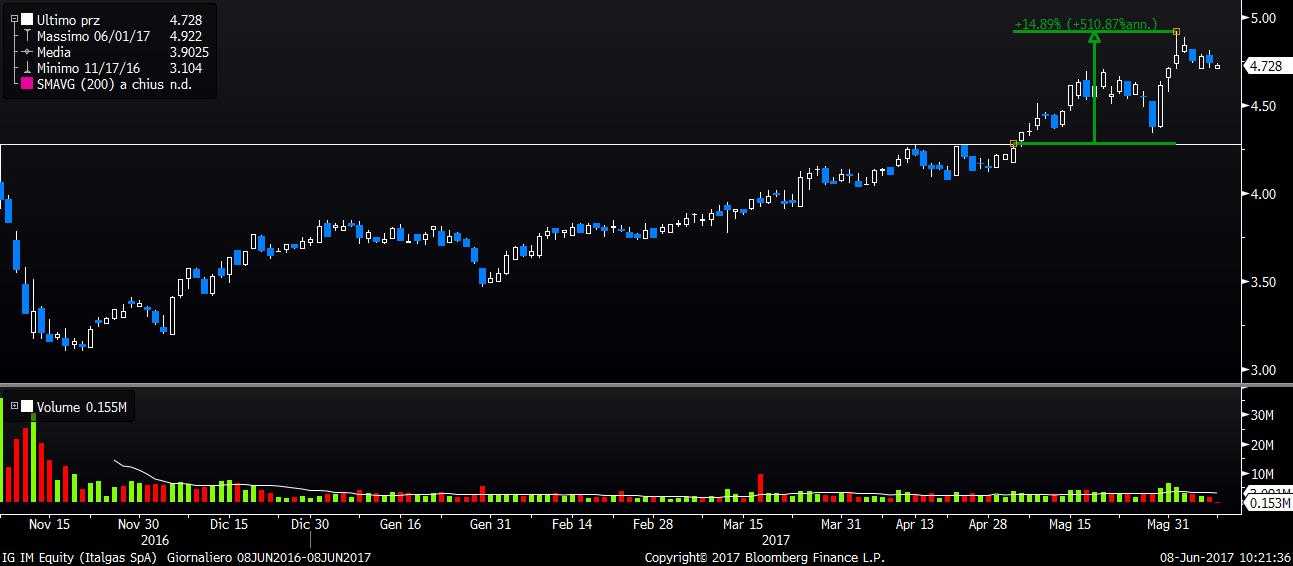Click the IG IM Equity (Italgas SpA) footer
Screen dimensions: 1293x566
[x=79, y=558]
